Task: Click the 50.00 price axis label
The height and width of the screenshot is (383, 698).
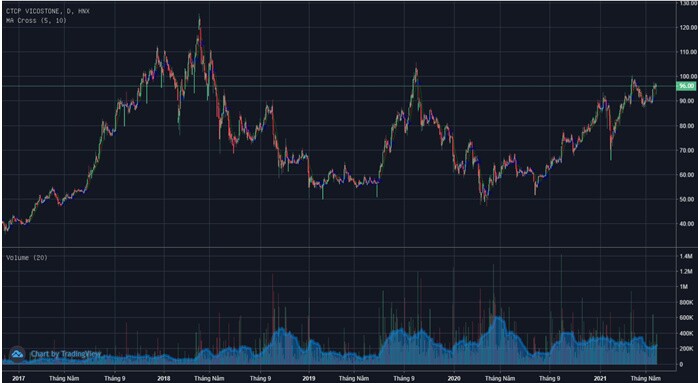Action: 686,199
